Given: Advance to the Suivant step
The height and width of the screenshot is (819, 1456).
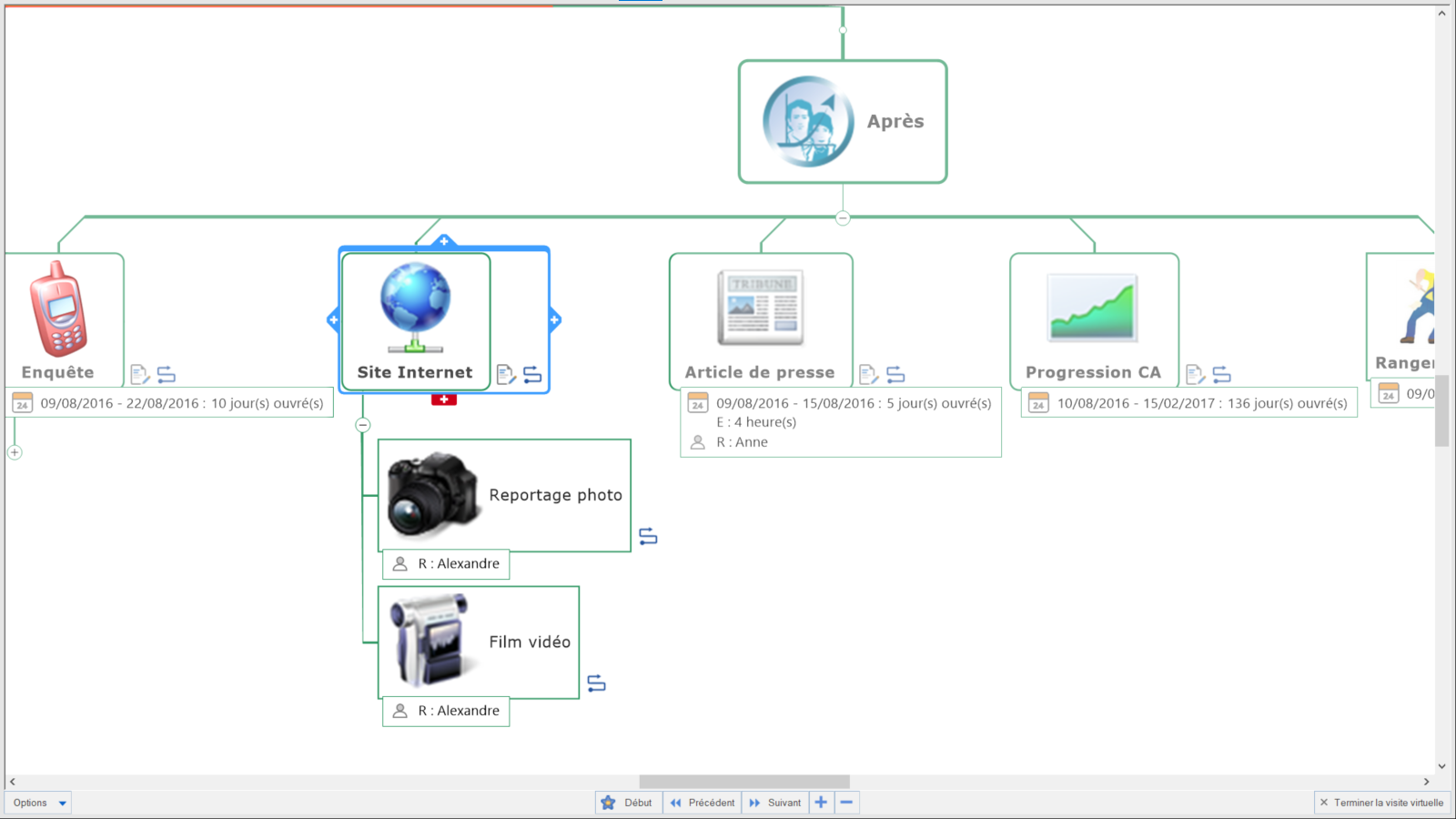Looking at the screenshot, I should 774,803.
